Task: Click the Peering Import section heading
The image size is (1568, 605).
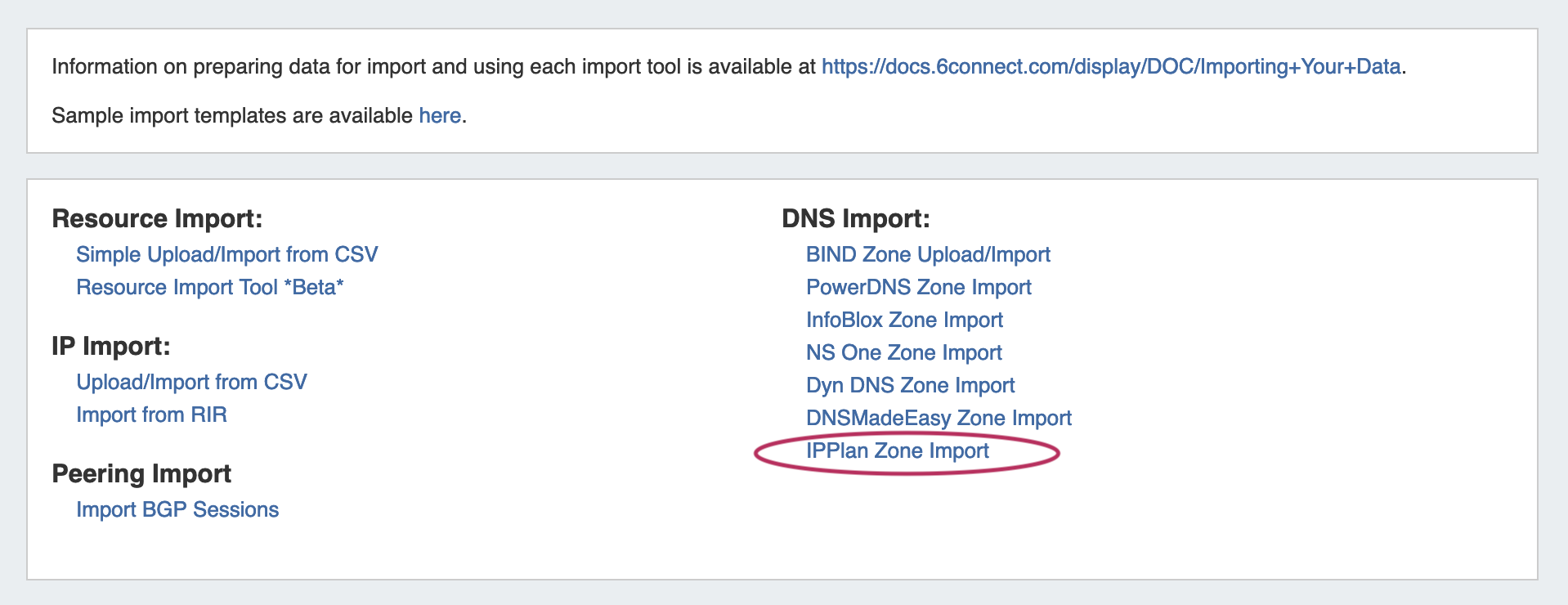Action: 141,474
